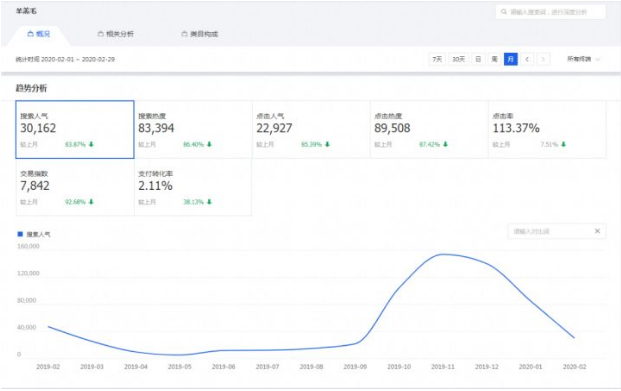The image size is (621, 391).
Task: Click the 2019-05 label on chart axis
Action: (180, 367)
